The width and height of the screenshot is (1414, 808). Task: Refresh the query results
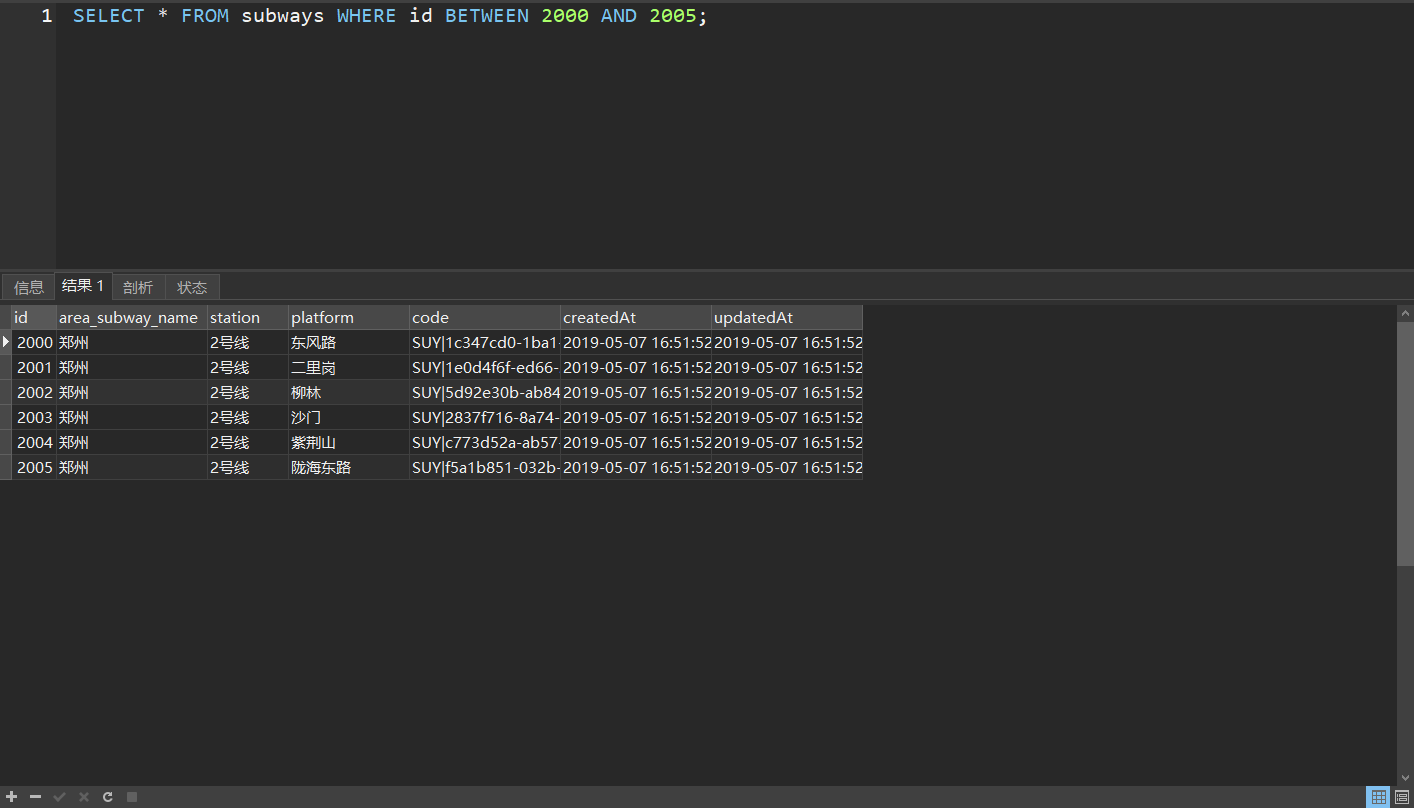pyautogui.click(x=108, y=797)
